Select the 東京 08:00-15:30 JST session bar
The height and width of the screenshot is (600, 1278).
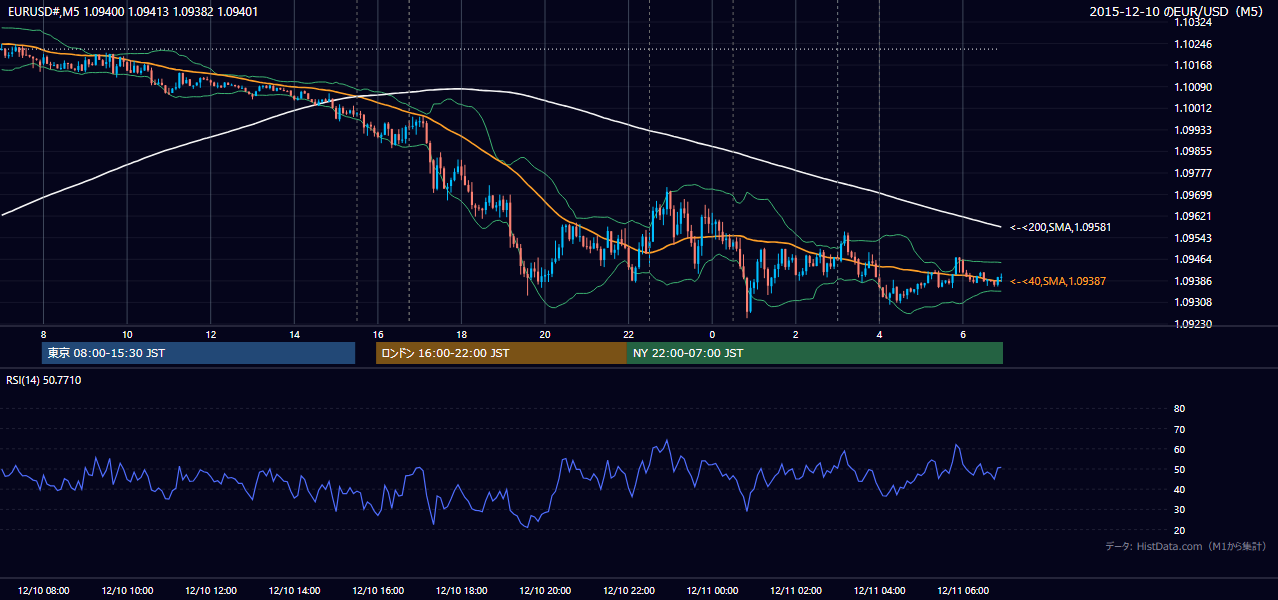(x=199, y=353)
